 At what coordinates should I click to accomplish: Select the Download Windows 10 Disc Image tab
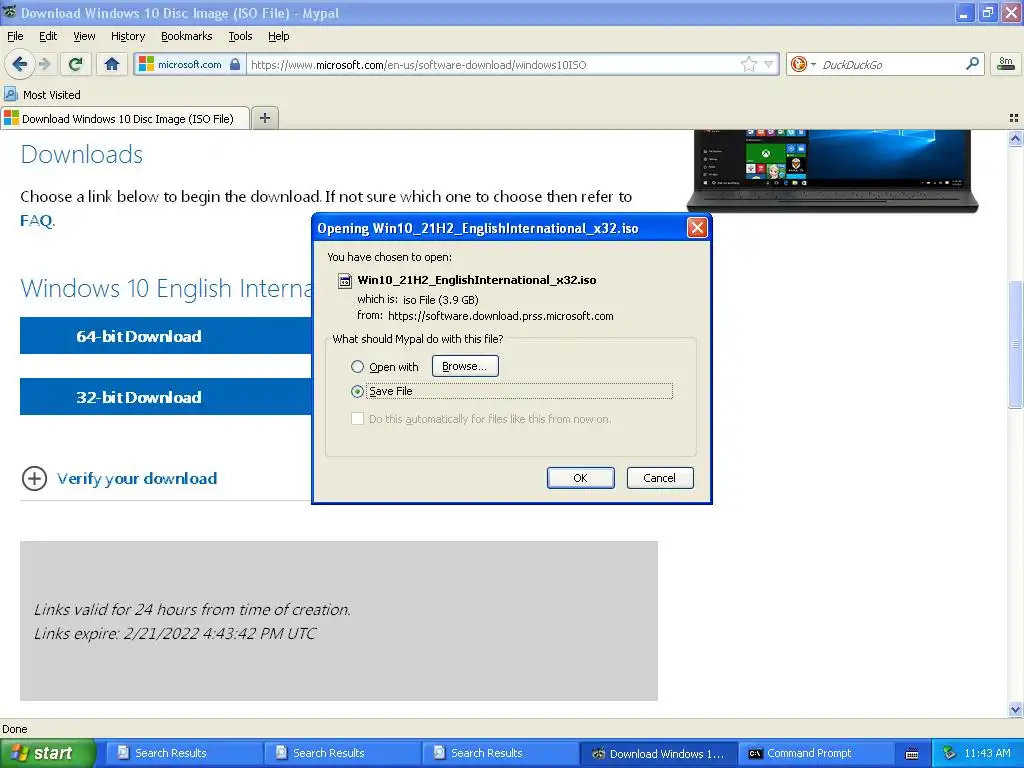click(x=125, y=118)
